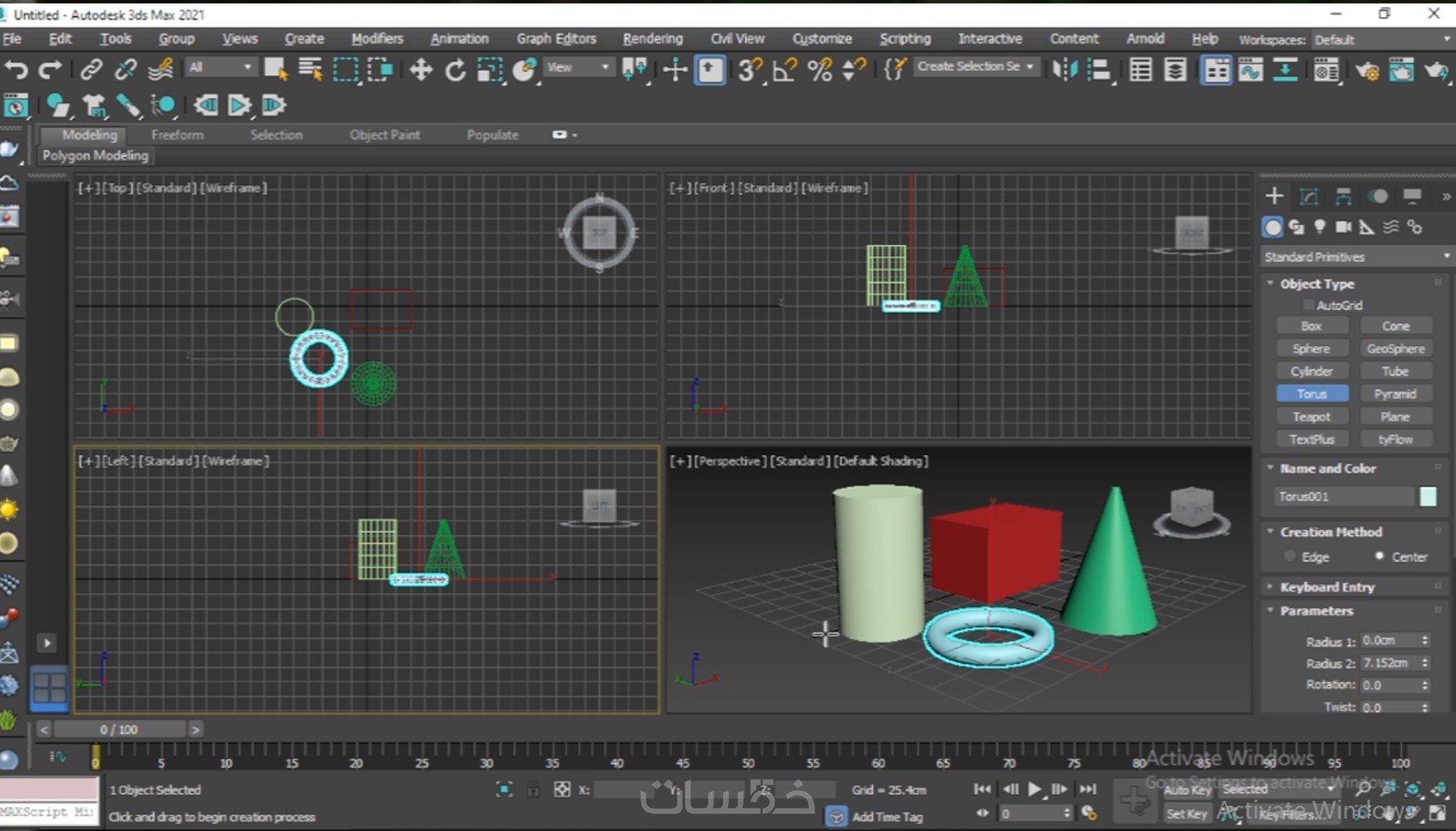Click the Pyramid primitive button
This screenshot has width=1456, height=831.
coord(1395,394)
